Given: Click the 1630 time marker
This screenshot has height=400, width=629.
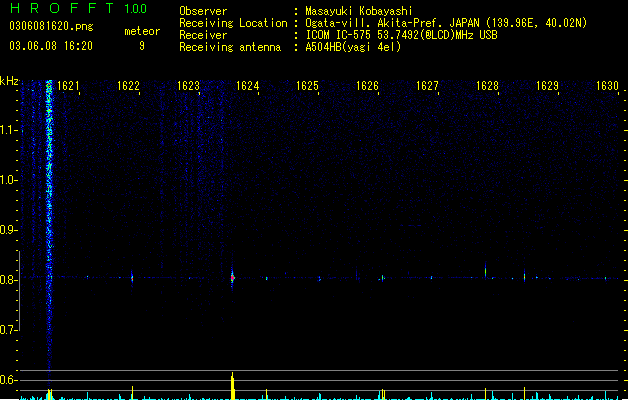Looking at the screenshot, I should point(607,86).
